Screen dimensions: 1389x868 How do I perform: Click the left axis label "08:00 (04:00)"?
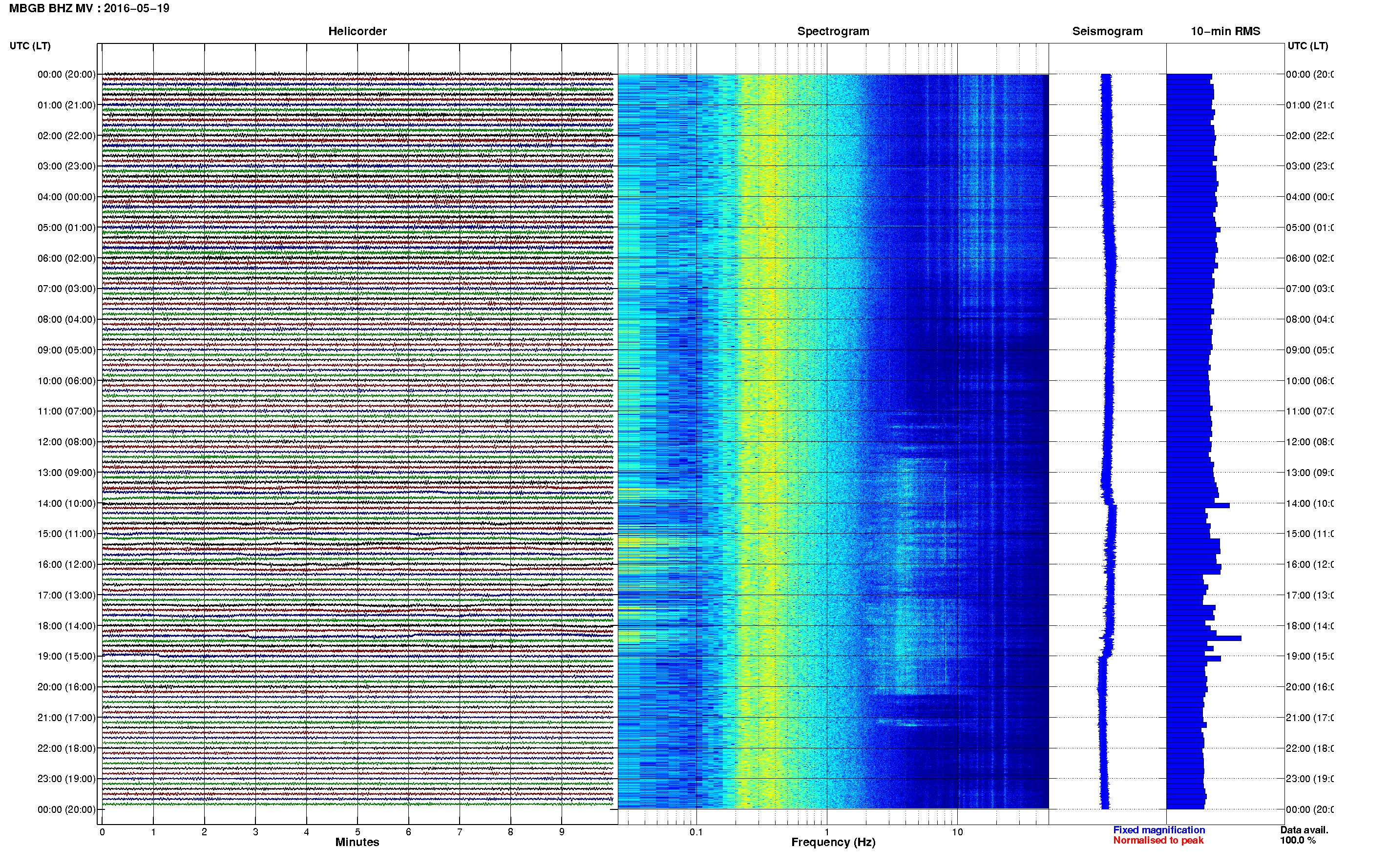[66, 319]
